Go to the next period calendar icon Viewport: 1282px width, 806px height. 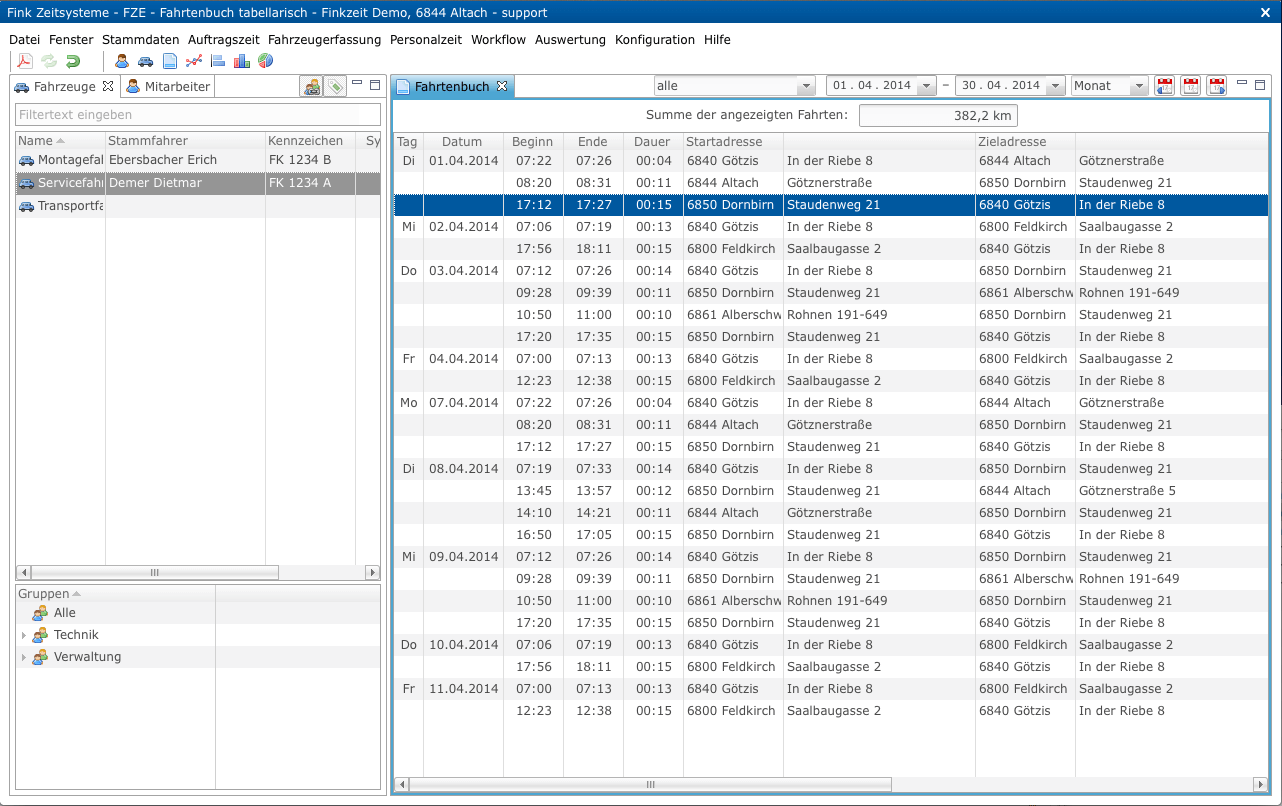coord(1217,86)
